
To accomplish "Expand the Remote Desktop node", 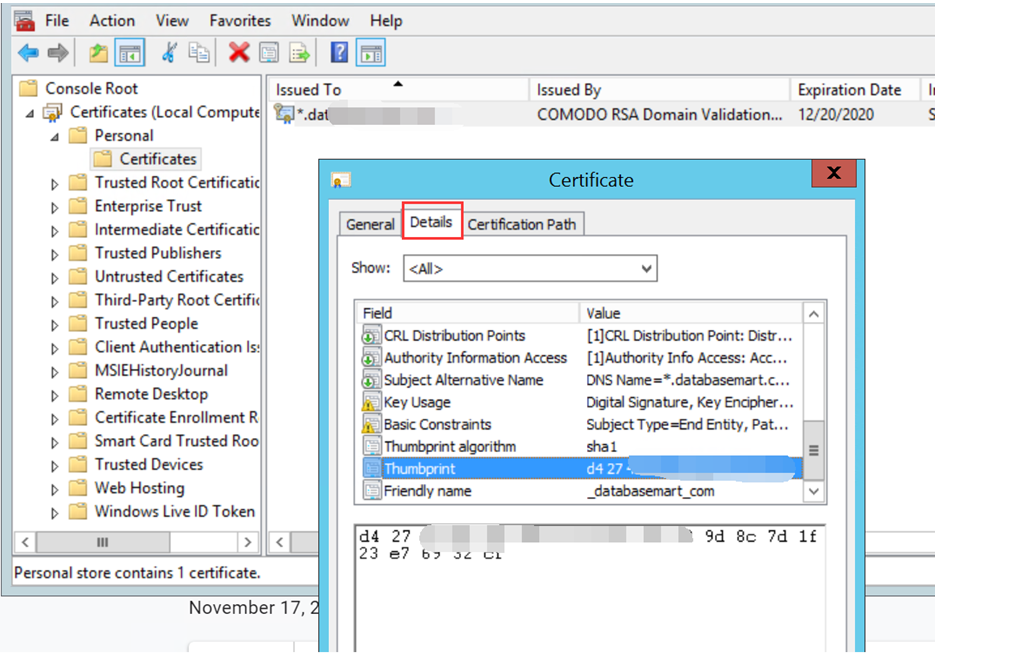I will 55,395.
